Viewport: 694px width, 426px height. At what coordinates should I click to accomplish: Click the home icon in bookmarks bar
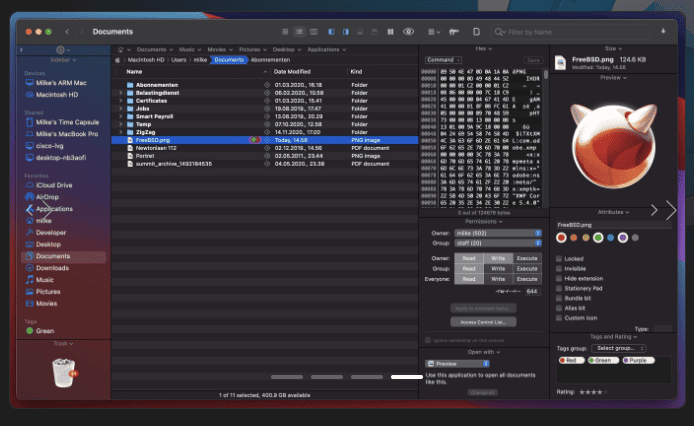click(x=120, y=50)
